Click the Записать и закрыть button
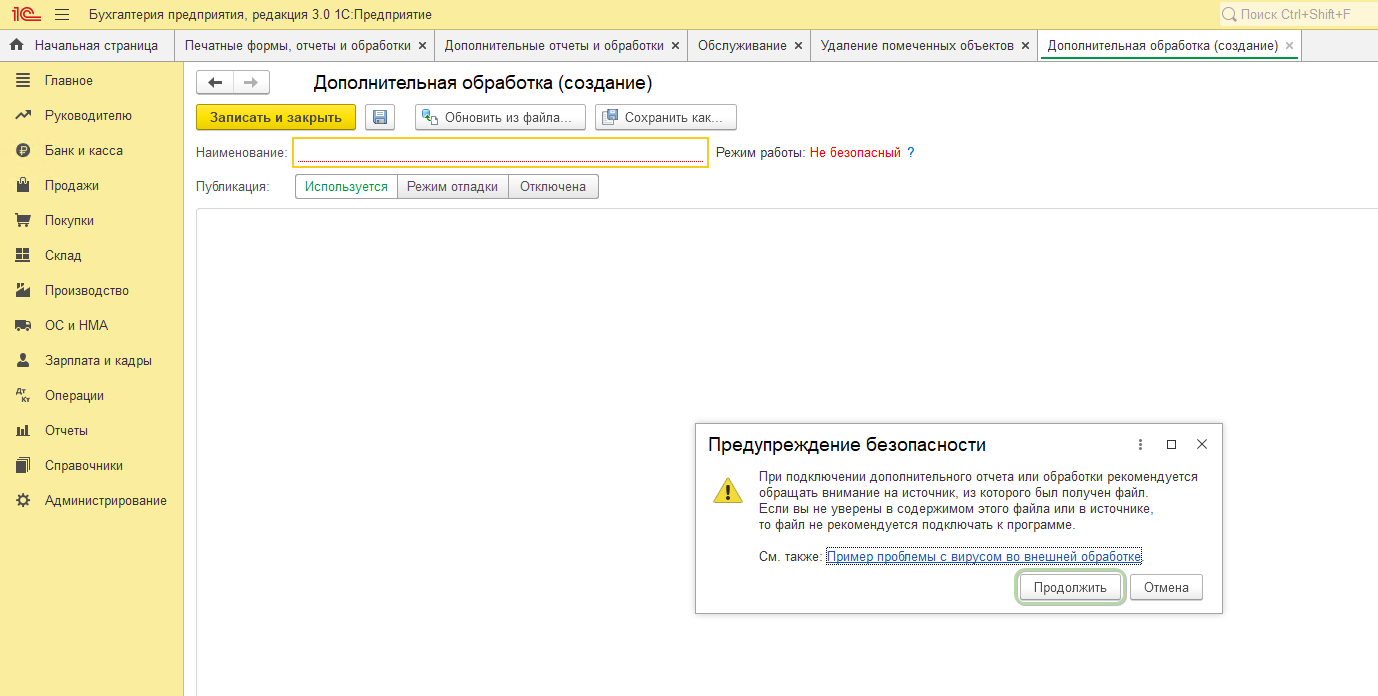1378x696 pixels. [276, 117]
